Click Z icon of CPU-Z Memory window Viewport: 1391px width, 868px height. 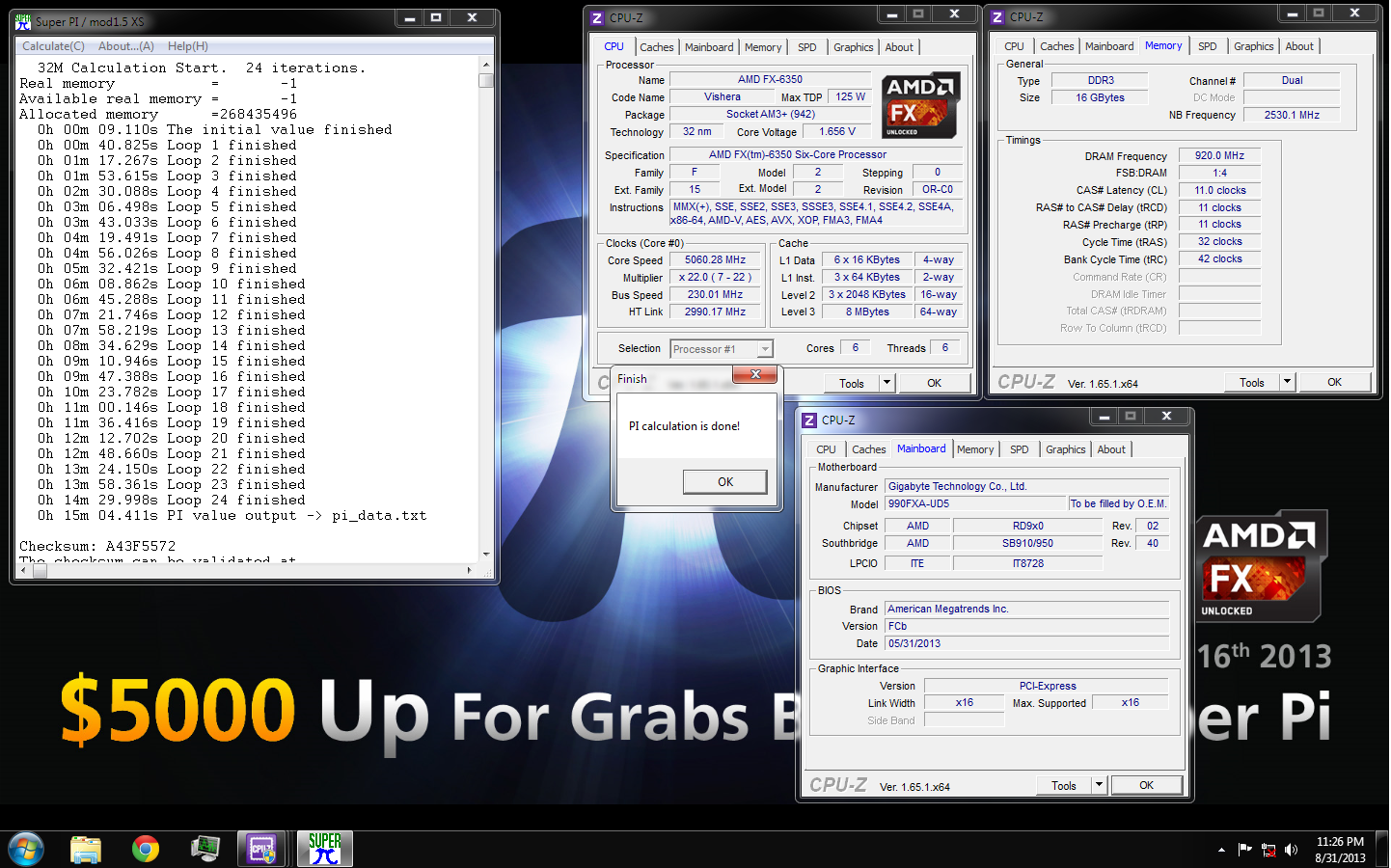click(x=997, y=17)
